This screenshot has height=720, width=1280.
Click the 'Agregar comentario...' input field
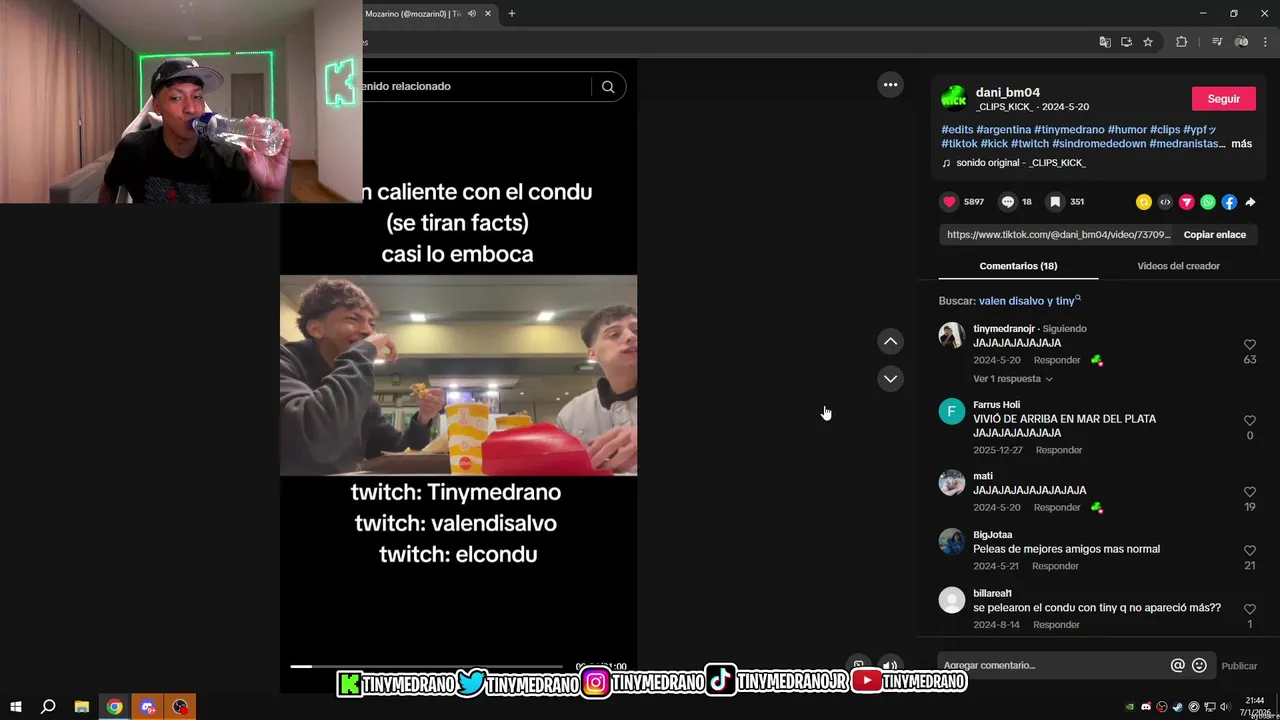pos(1053,666)
